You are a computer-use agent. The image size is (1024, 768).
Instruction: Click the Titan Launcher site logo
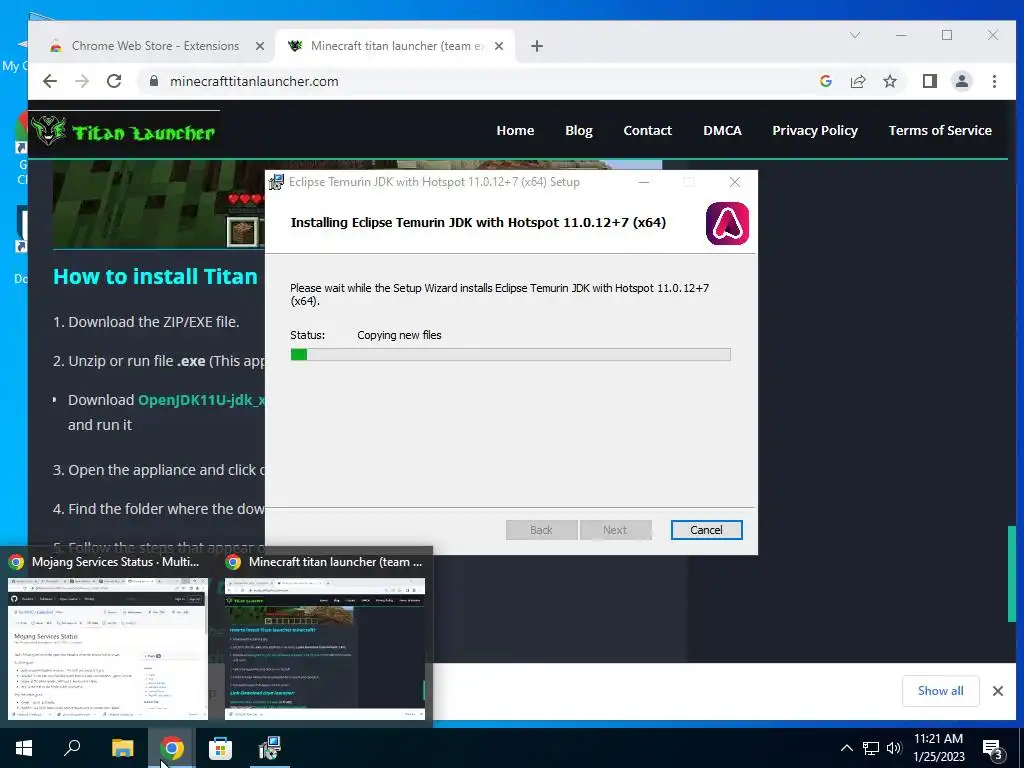point(124,132)
